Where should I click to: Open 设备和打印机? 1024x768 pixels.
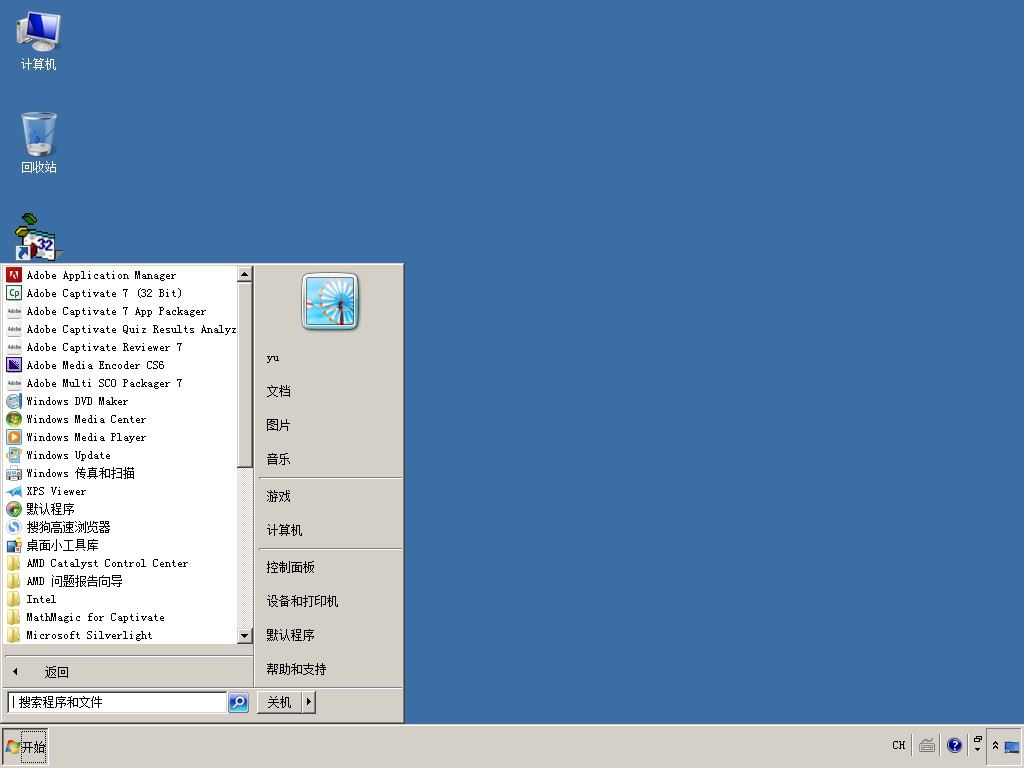coord(302,601)
